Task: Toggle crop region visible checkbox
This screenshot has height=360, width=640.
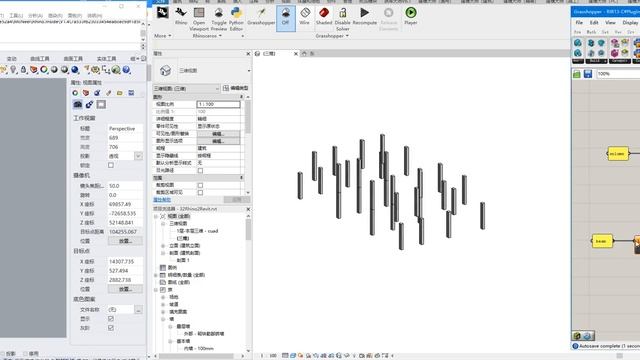Action: click(x=200, y=192)
